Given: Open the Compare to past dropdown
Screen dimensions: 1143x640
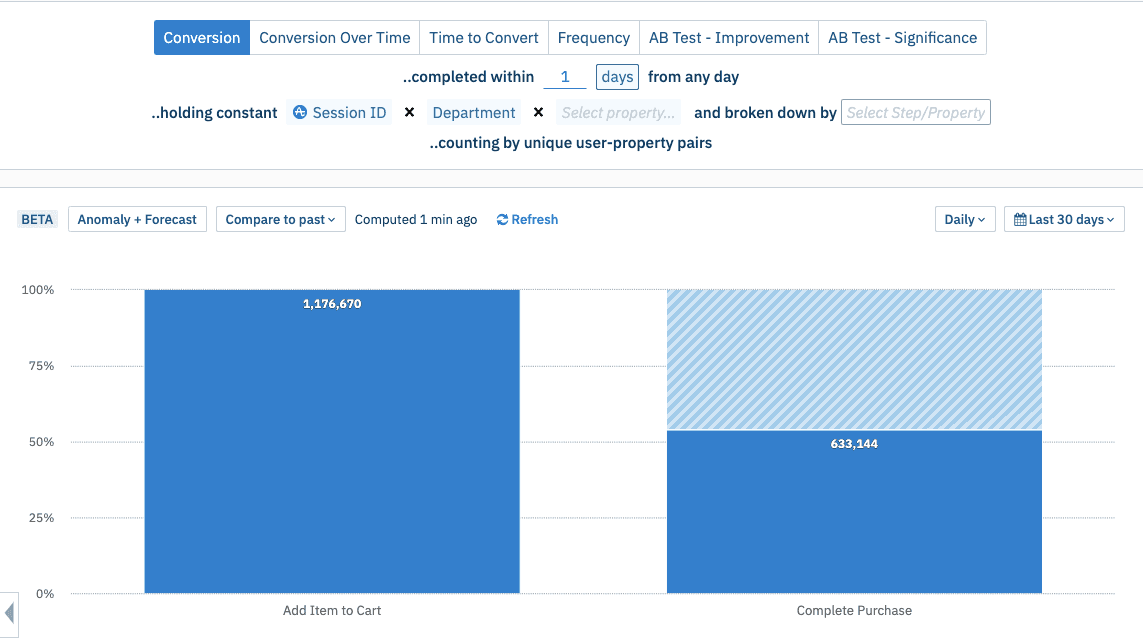Looking at the screenshot, I should pyautogui.click(x=280, y=219).
